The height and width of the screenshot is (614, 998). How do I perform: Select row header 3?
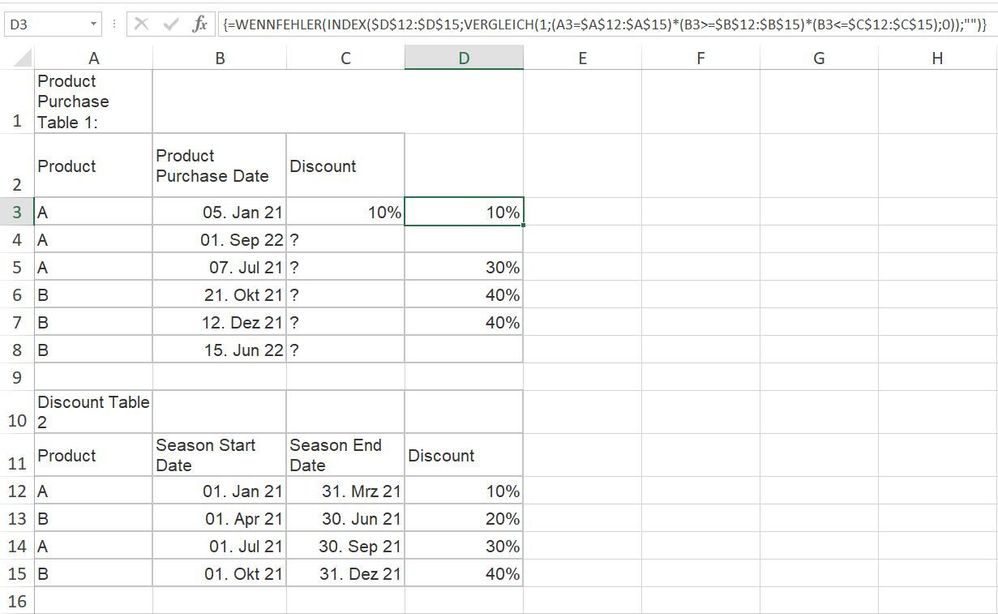(16, 212)
